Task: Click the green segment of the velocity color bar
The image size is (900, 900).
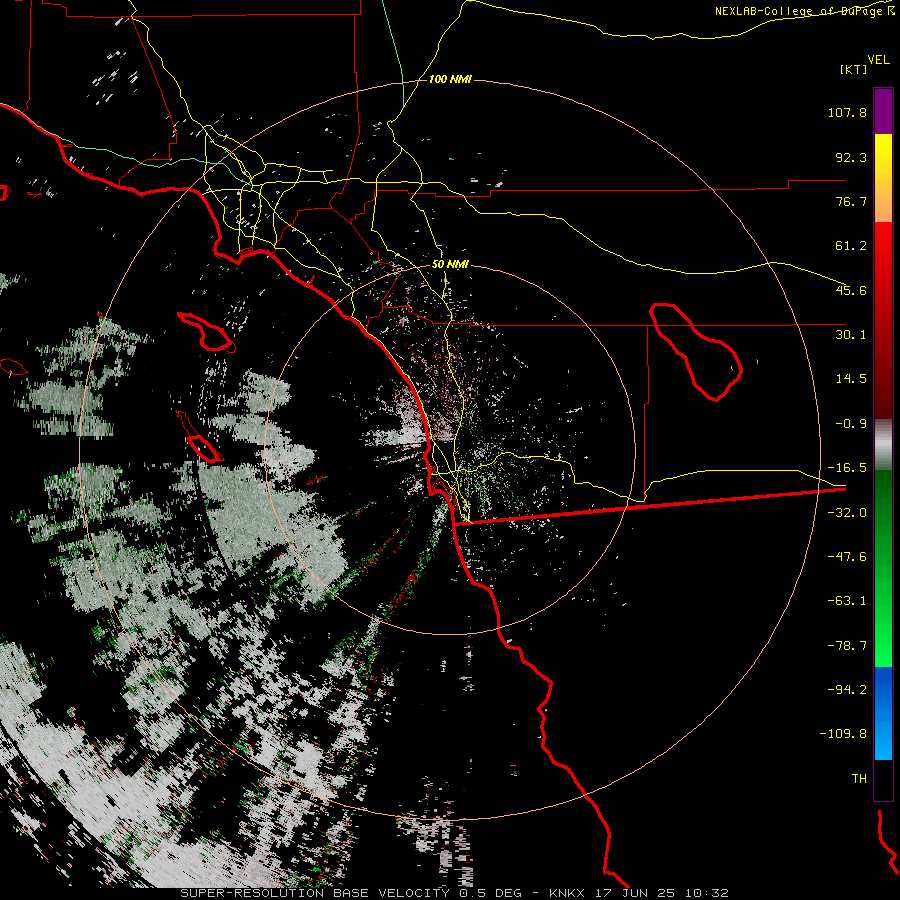Action: [x=883, y=568]
